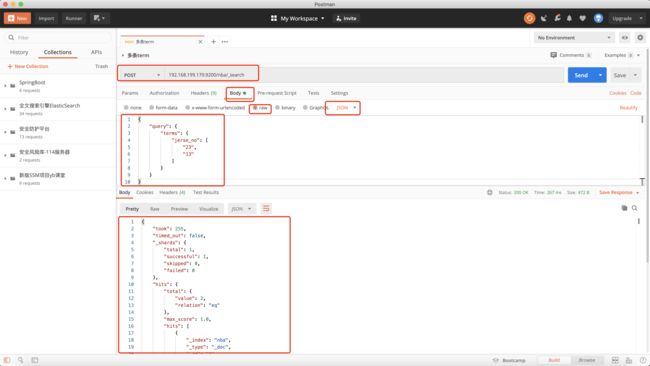Screen dimensions: 650x366
Task: Open the My Workspace dropdown
Action: tap(297, 18)
